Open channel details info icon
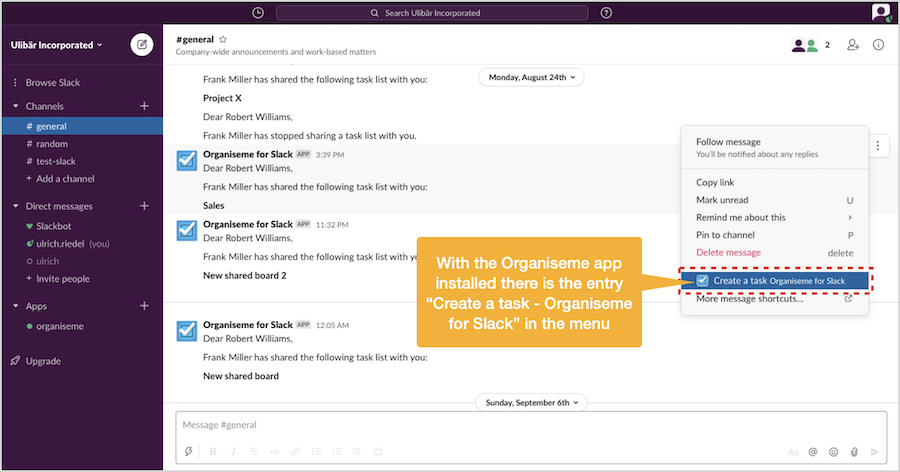The image size is (900, 472). 878,45
